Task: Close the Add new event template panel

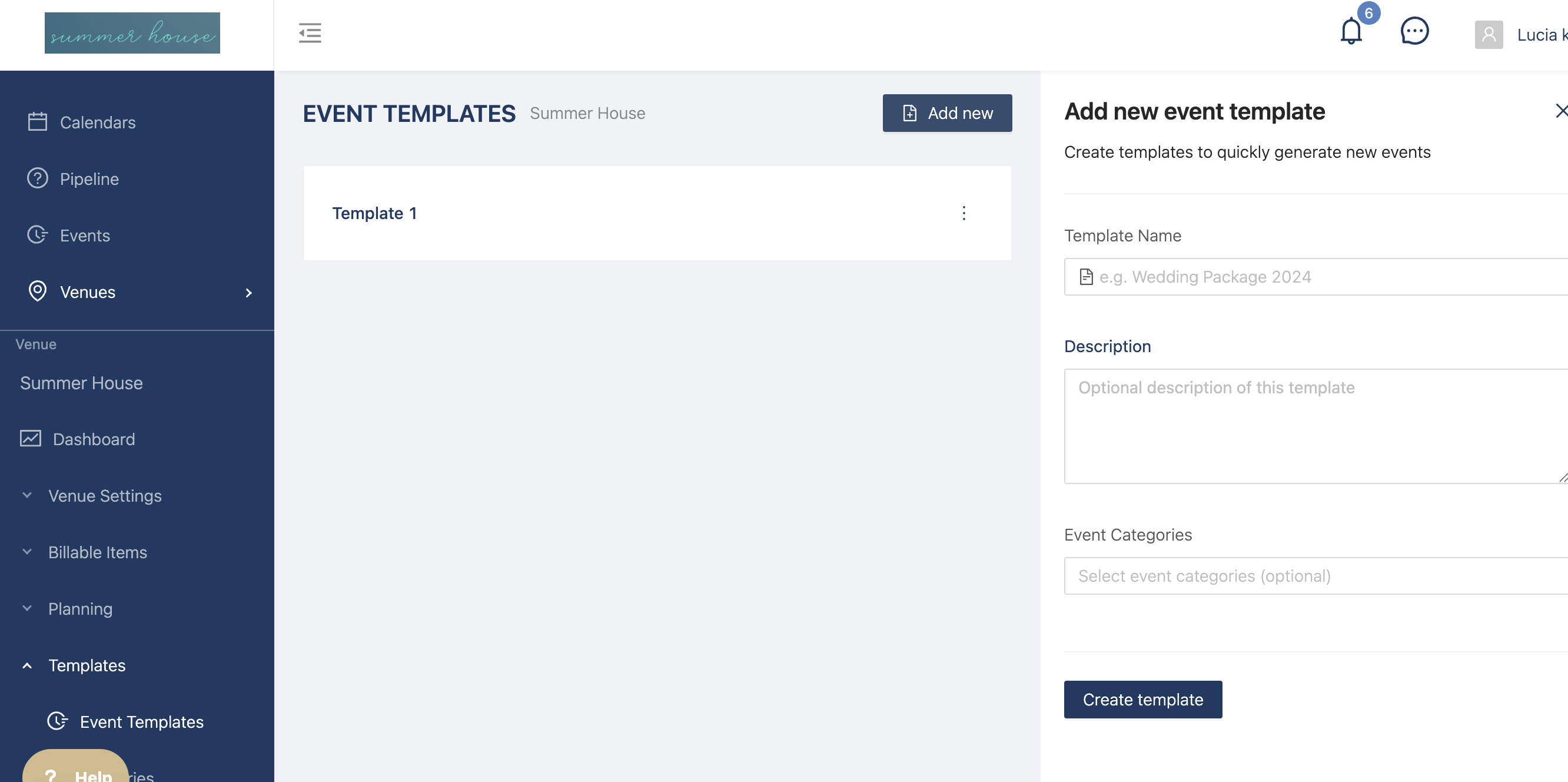Action: (x=1561, y=111)
